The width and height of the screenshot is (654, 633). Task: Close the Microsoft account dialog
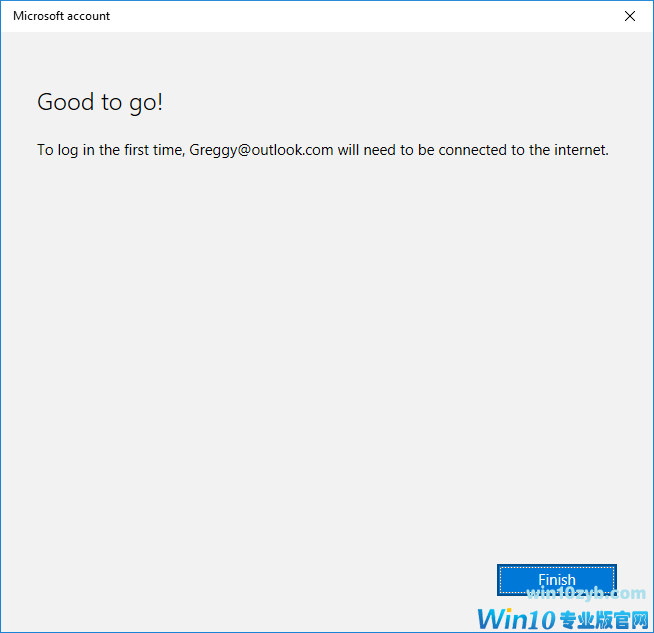point(629,16)
